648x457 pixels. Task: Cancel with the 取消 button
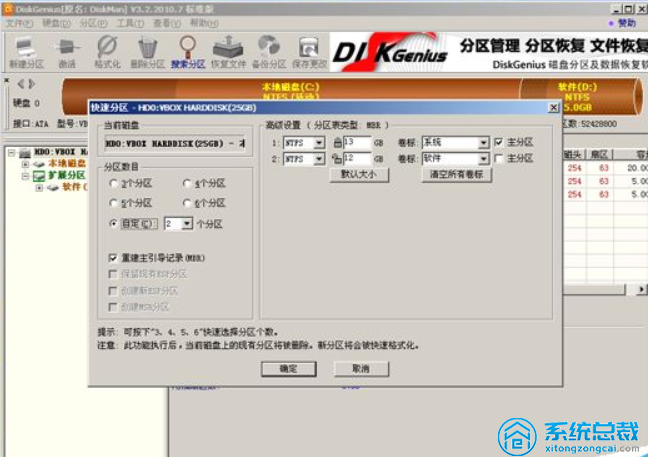361,369
